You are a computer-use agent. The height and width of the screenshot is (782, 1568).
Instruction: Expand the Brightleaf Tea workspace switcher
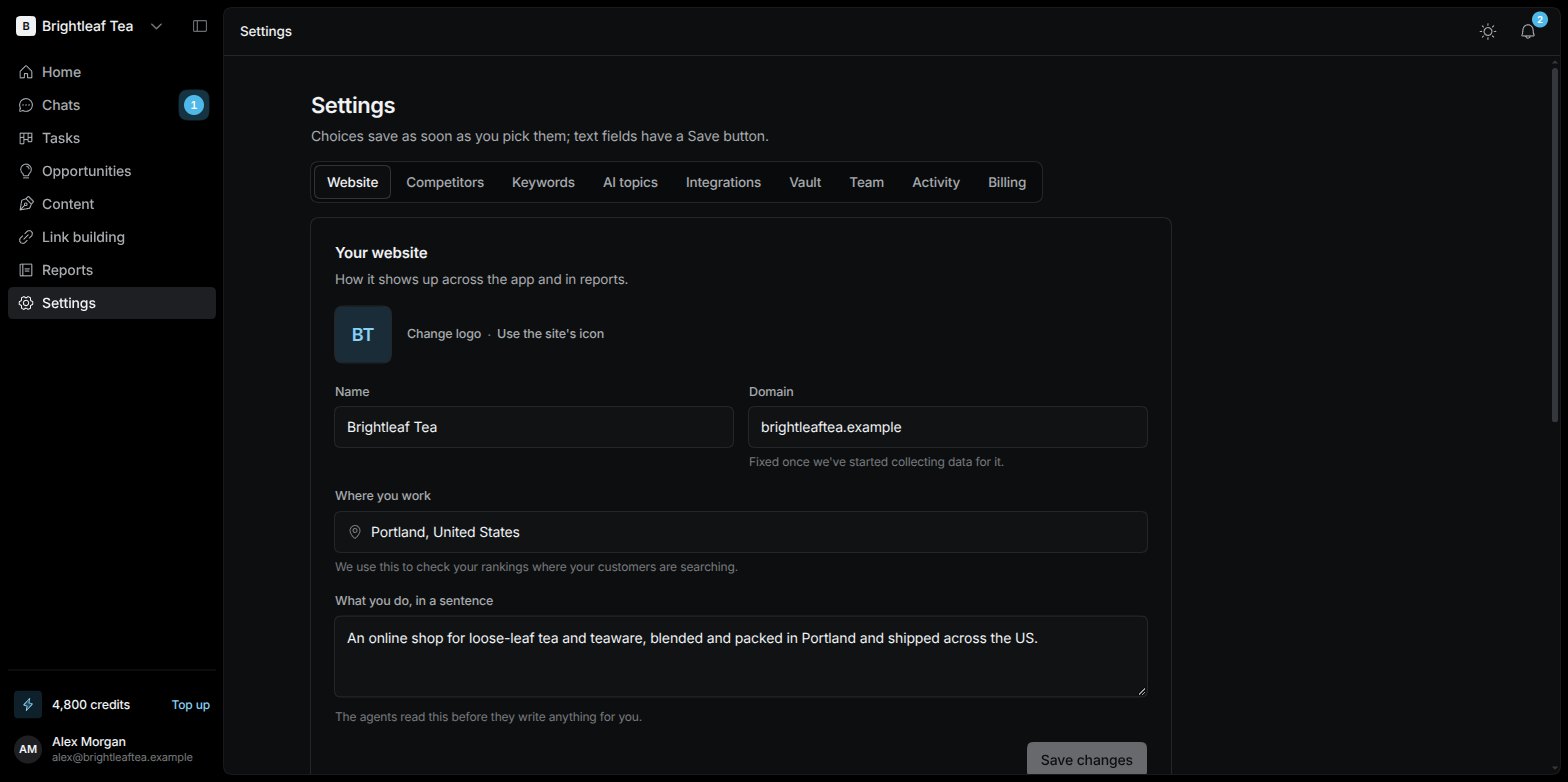90,26
